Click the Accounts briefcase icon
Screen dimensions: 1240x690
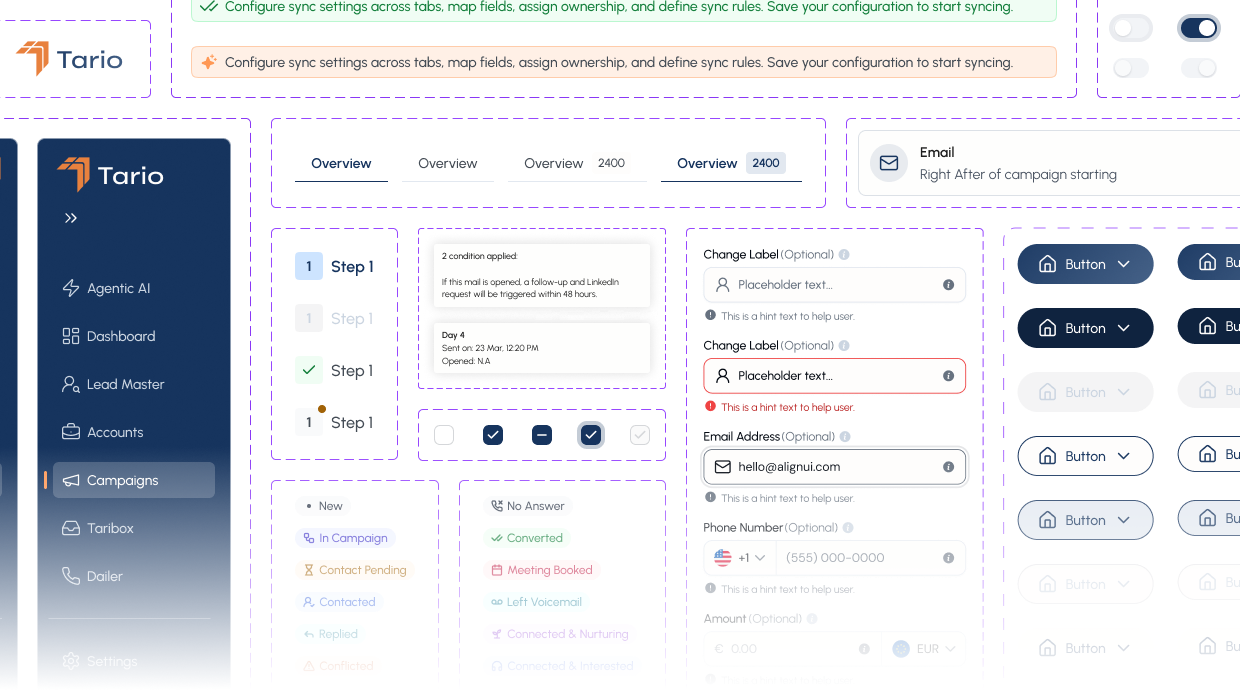[71, 432]
